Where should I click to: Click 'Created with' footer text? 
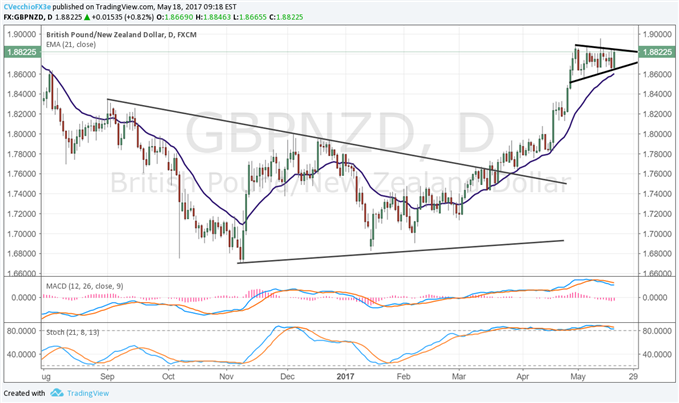(x=24, y=393)
